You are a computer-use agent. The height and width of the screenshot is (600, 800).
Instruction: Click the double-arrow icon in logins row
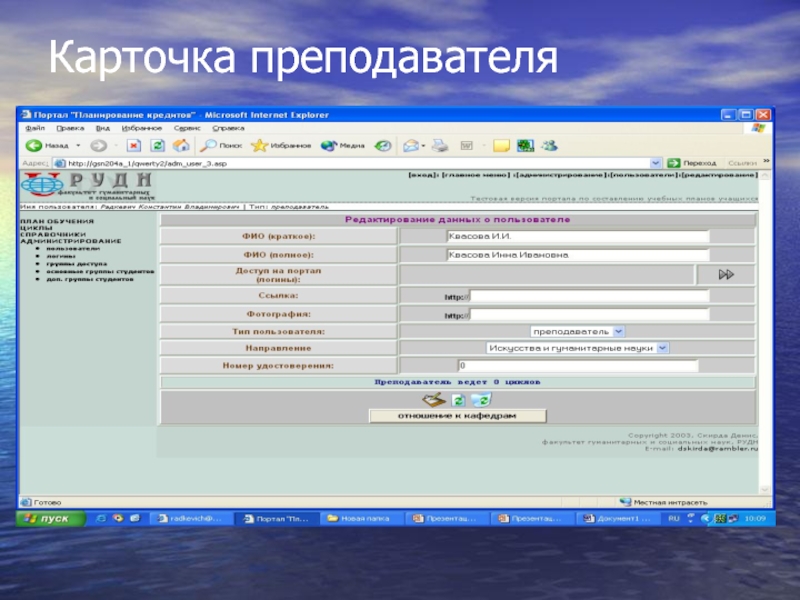(x=726, y=274)
